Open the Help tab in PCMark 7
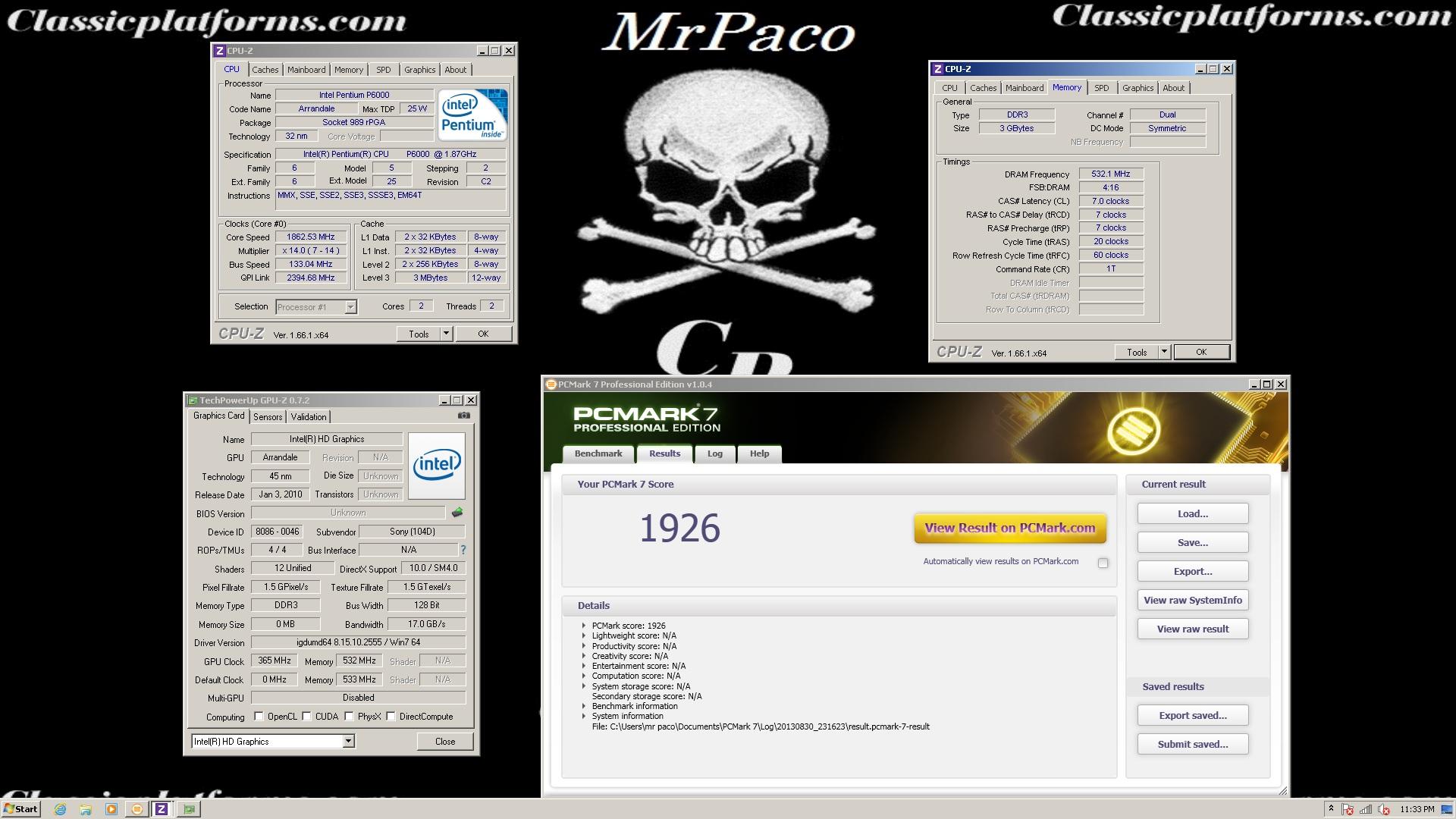This screenshot has height=819, width=1456. [759, 453]
